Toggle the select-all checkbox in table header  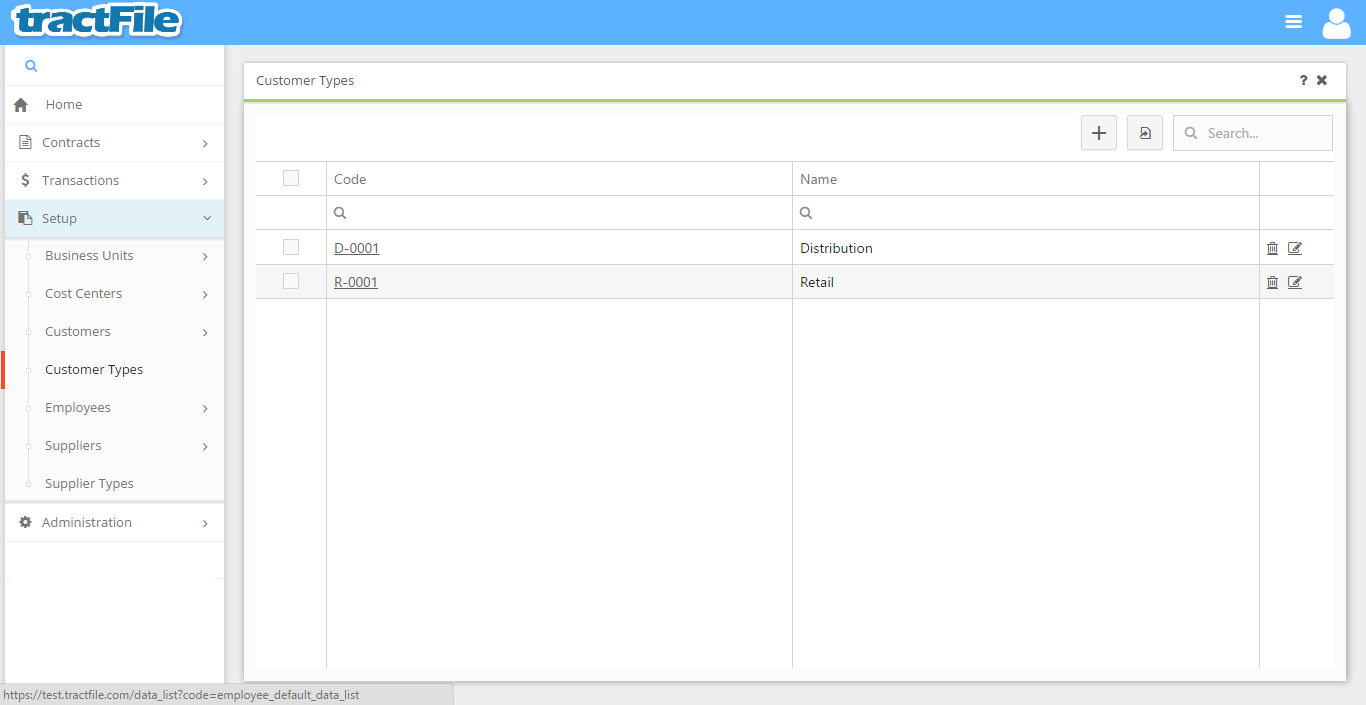click(291, 178)
